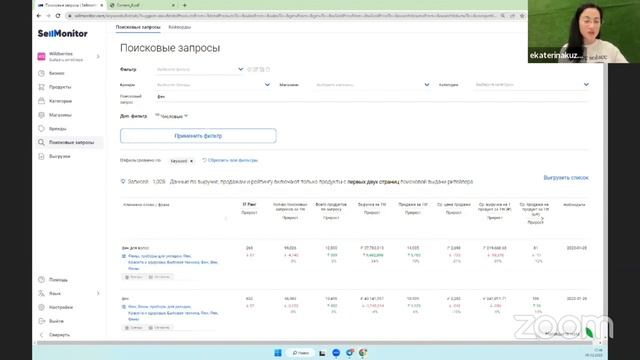Click the ekaterinakuz Zoom video thumbnail
The width and height of the screenshot is (640, 360).
[584, 31]
